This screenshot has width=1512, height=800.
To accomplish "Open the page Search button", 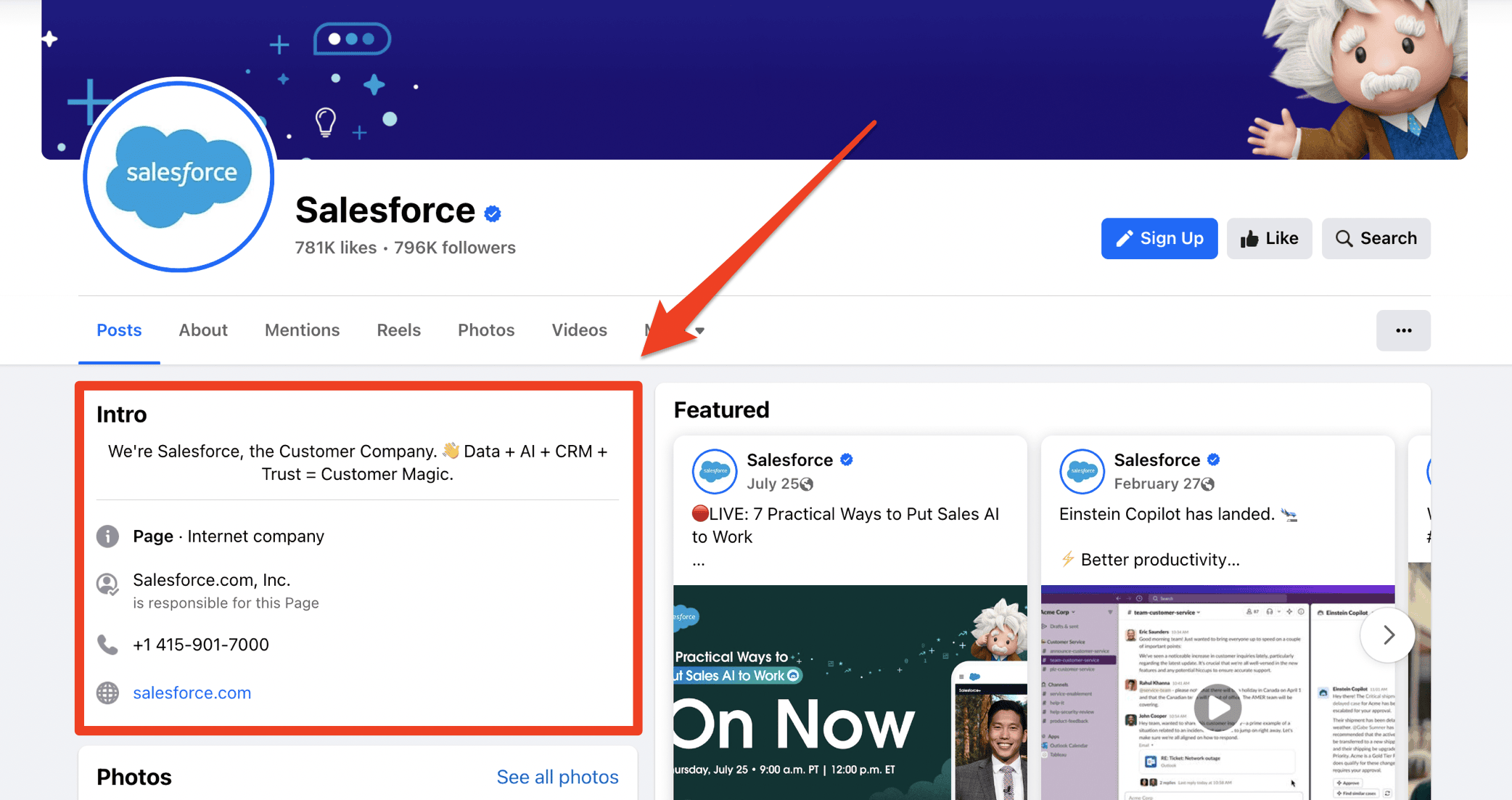I will [x=1376, y=238].
